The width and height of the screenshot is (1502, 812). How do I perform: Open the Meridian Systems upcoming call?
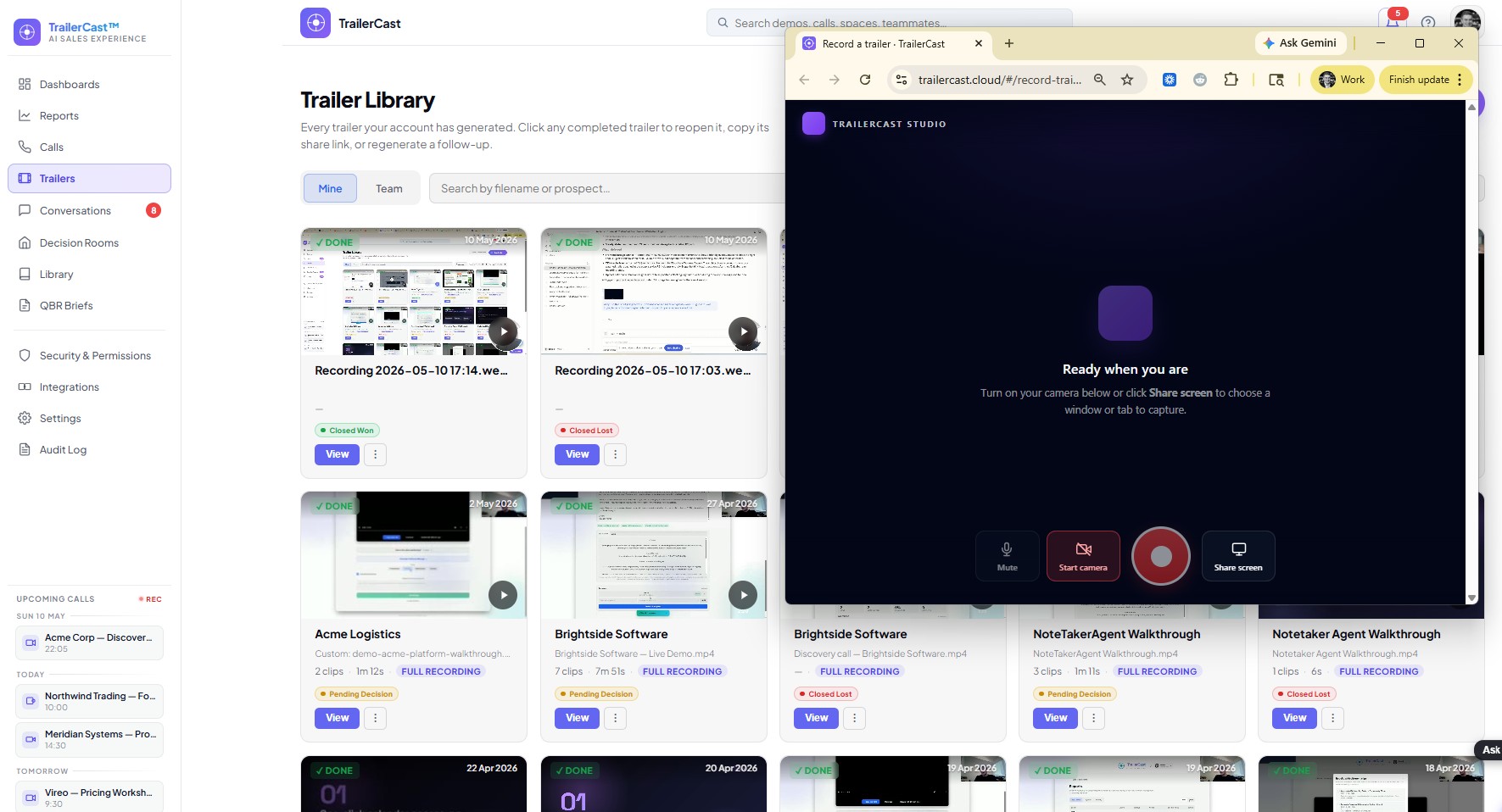point(89,739)
